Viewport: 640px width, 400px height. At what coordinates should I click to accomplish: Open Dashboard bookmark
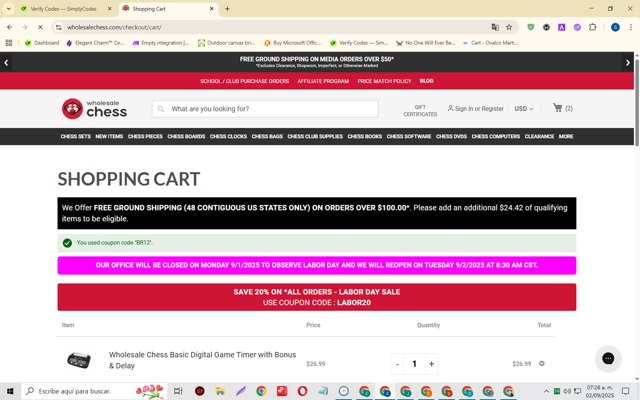(x=42, y=43)
